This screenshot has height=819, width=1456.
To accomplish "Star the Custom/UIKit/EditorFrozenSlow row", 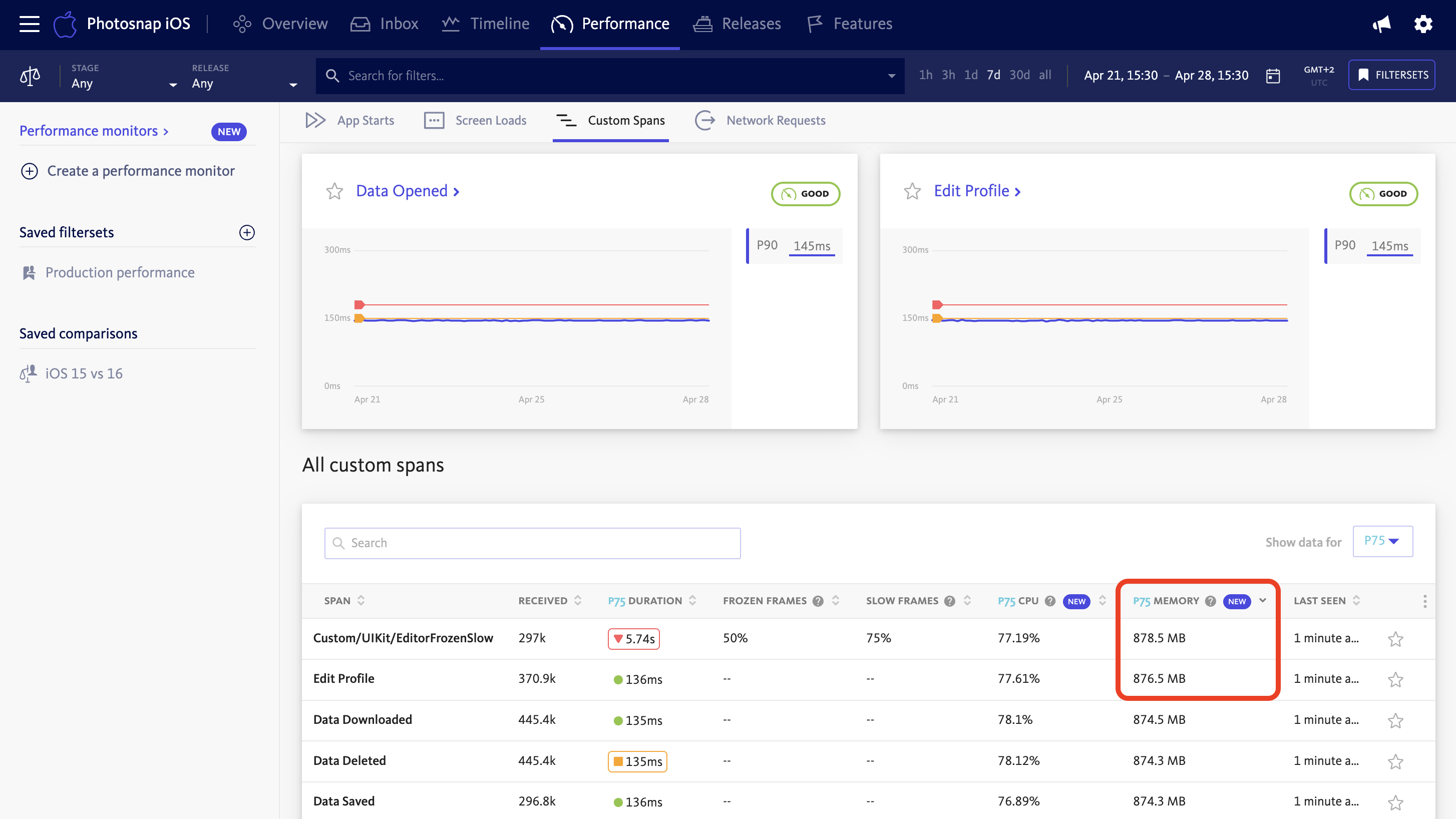I will [1395, 639].
